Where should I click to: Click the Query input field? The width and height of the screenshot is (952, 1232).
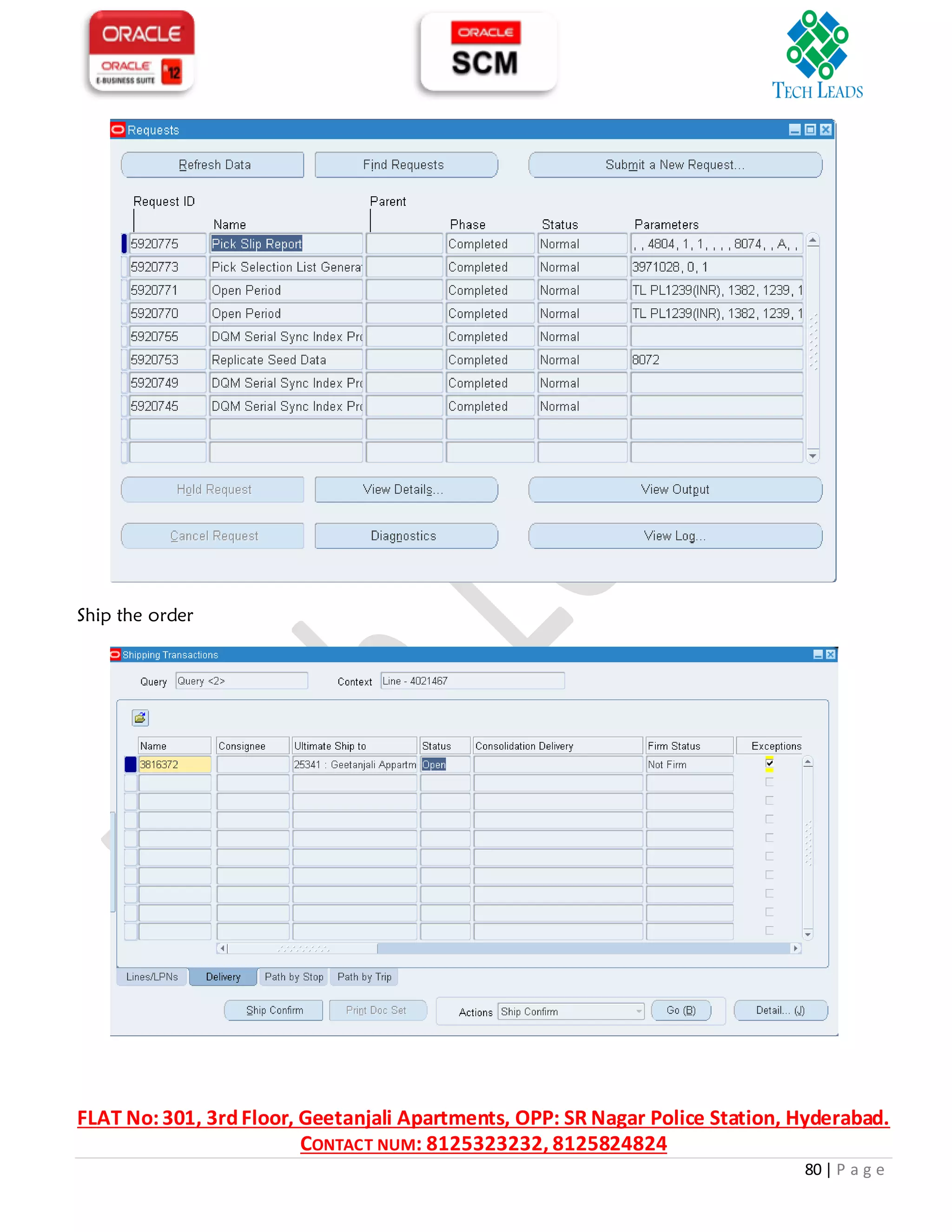pos(241,681)
